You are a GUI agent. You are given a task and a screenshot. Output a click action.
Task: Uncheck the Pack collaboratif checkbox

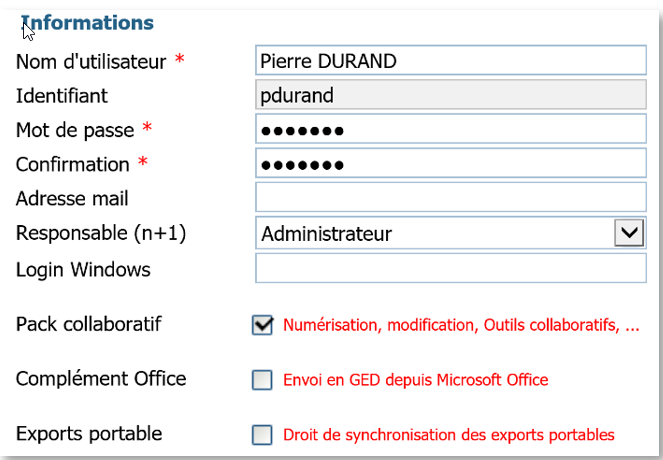(x=263, y=325)
